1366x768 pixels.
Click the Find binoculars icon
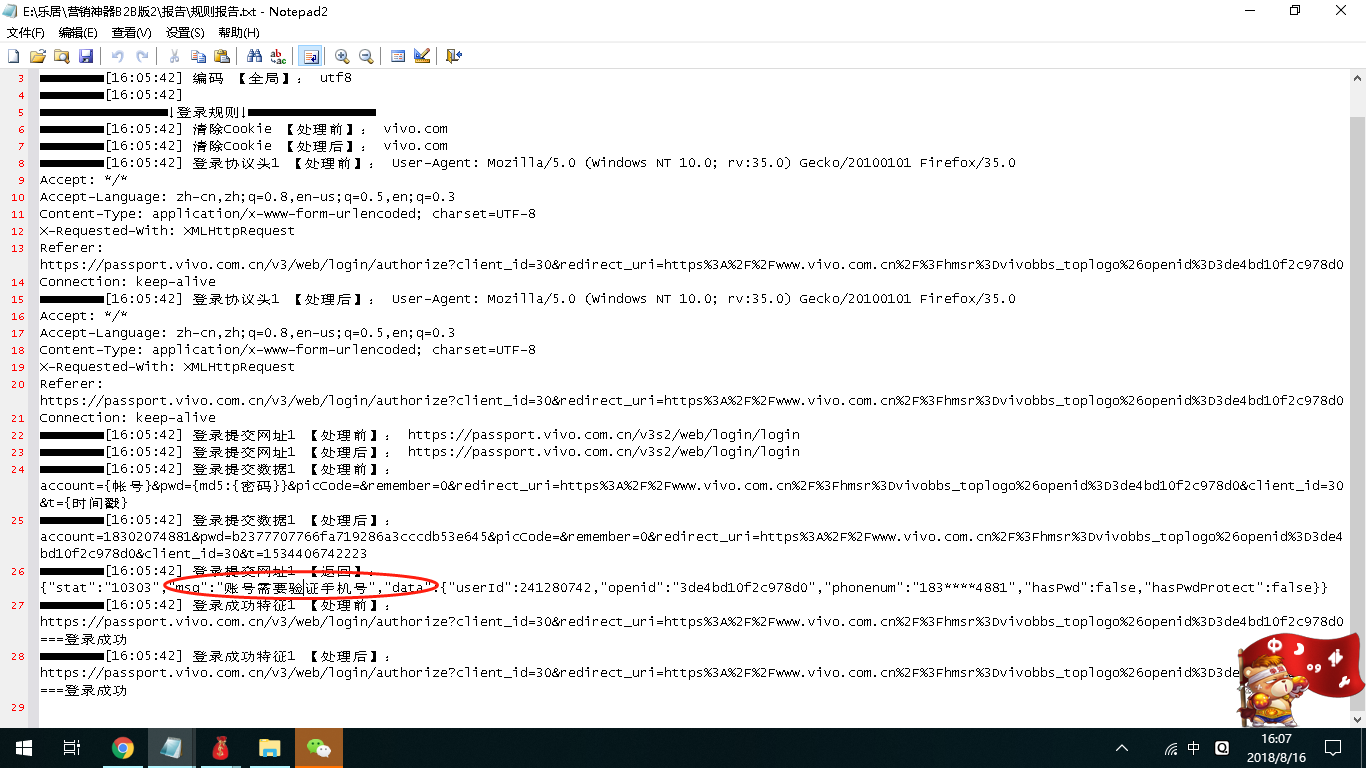pyautogui.click(x=254, y=56)
